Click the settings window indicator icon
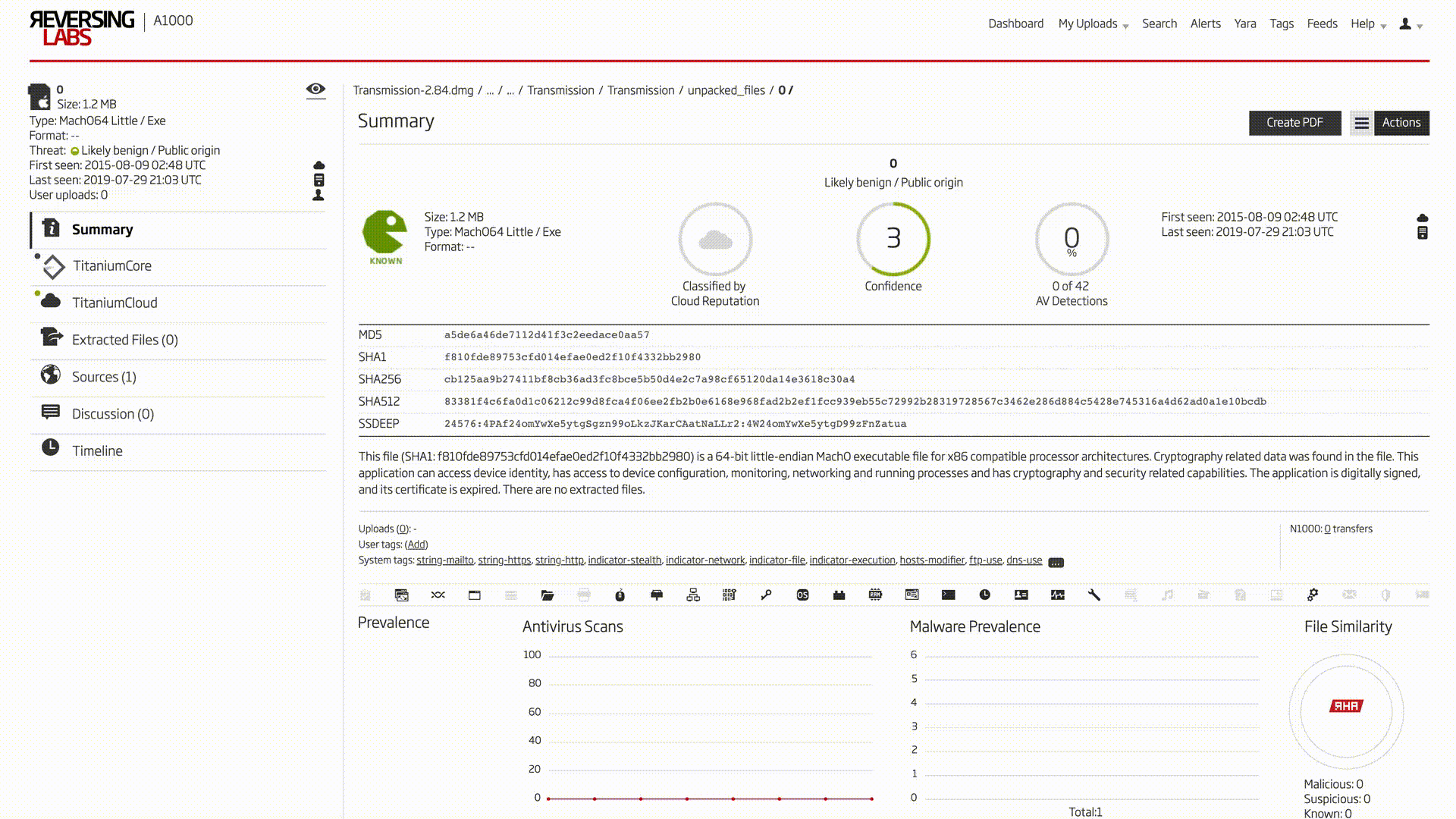 tap(912, 595)
